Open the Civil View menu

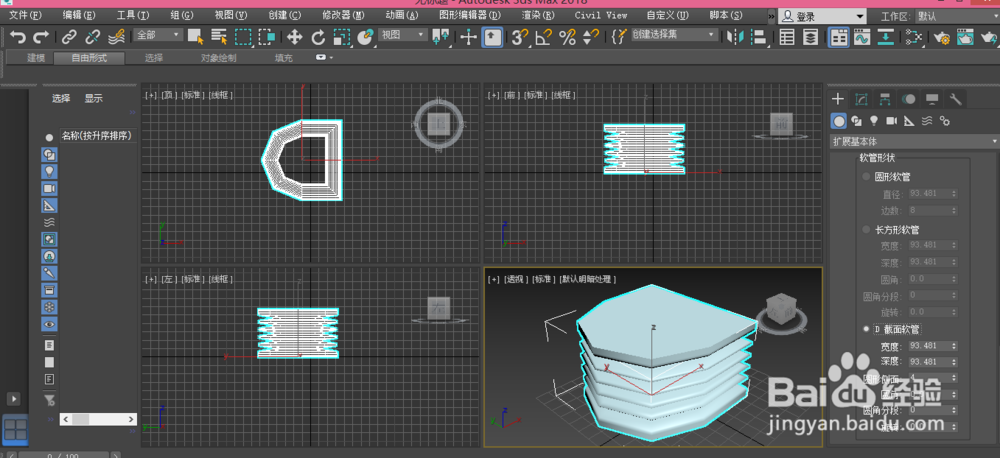(x=601, y=15)
